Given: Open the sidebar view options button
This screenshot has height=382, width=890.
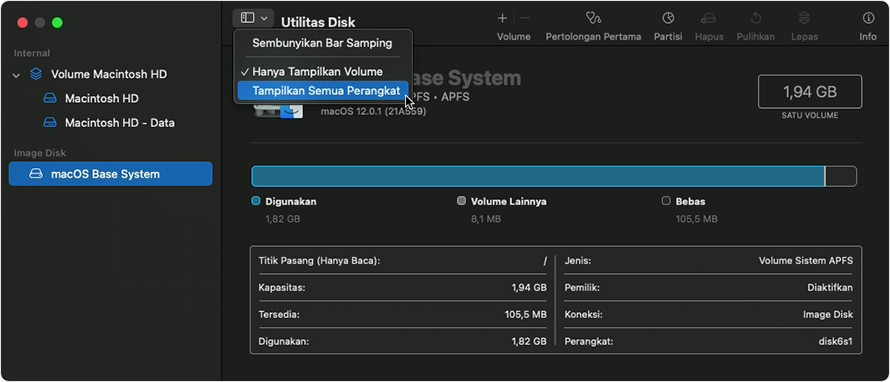Looking at the screenshot, I should (253, 18).
